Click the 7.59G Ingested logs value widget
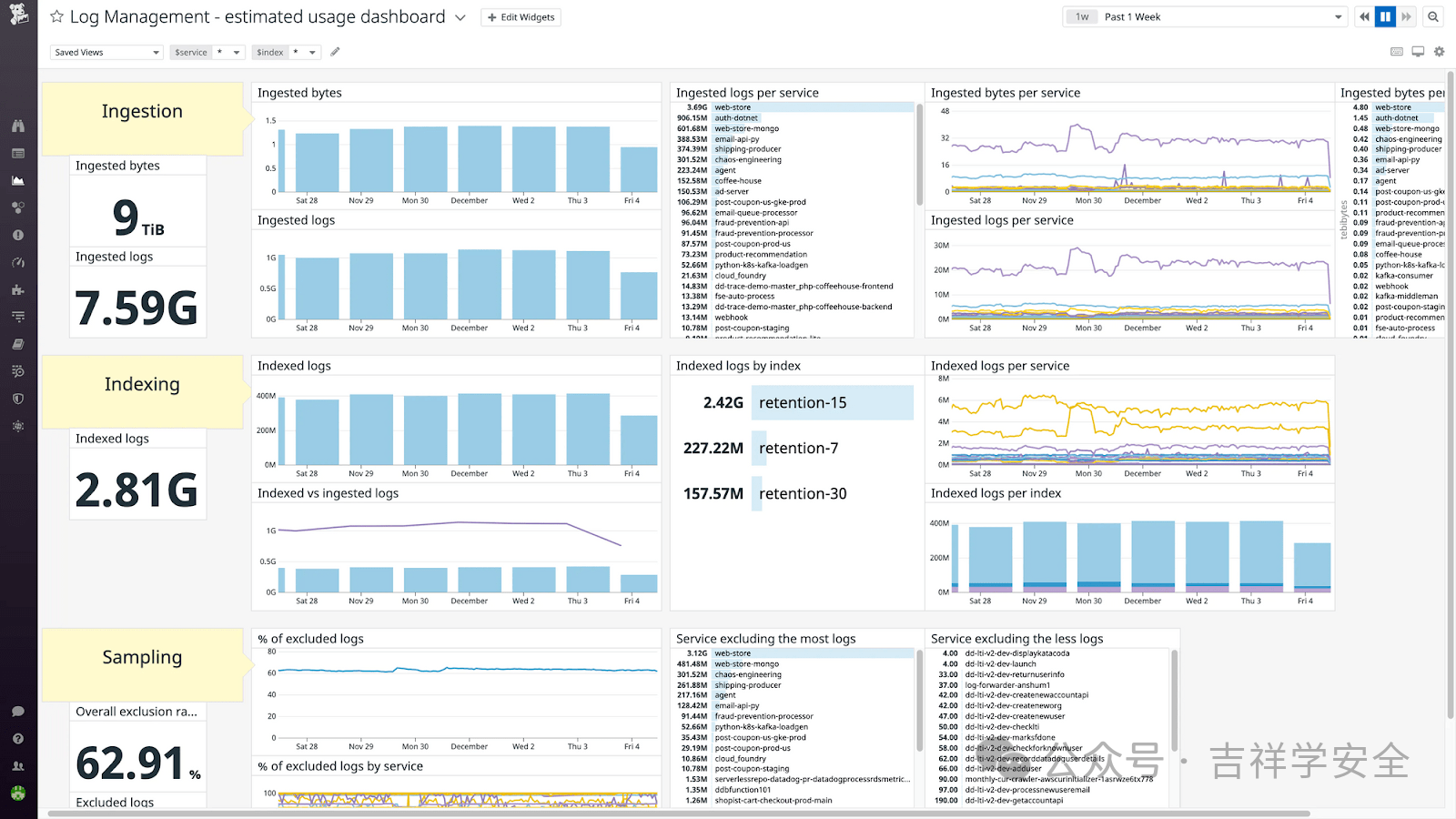Image resolution: width=1456 pixels, height=819 pixels. [x=137, y=307]
